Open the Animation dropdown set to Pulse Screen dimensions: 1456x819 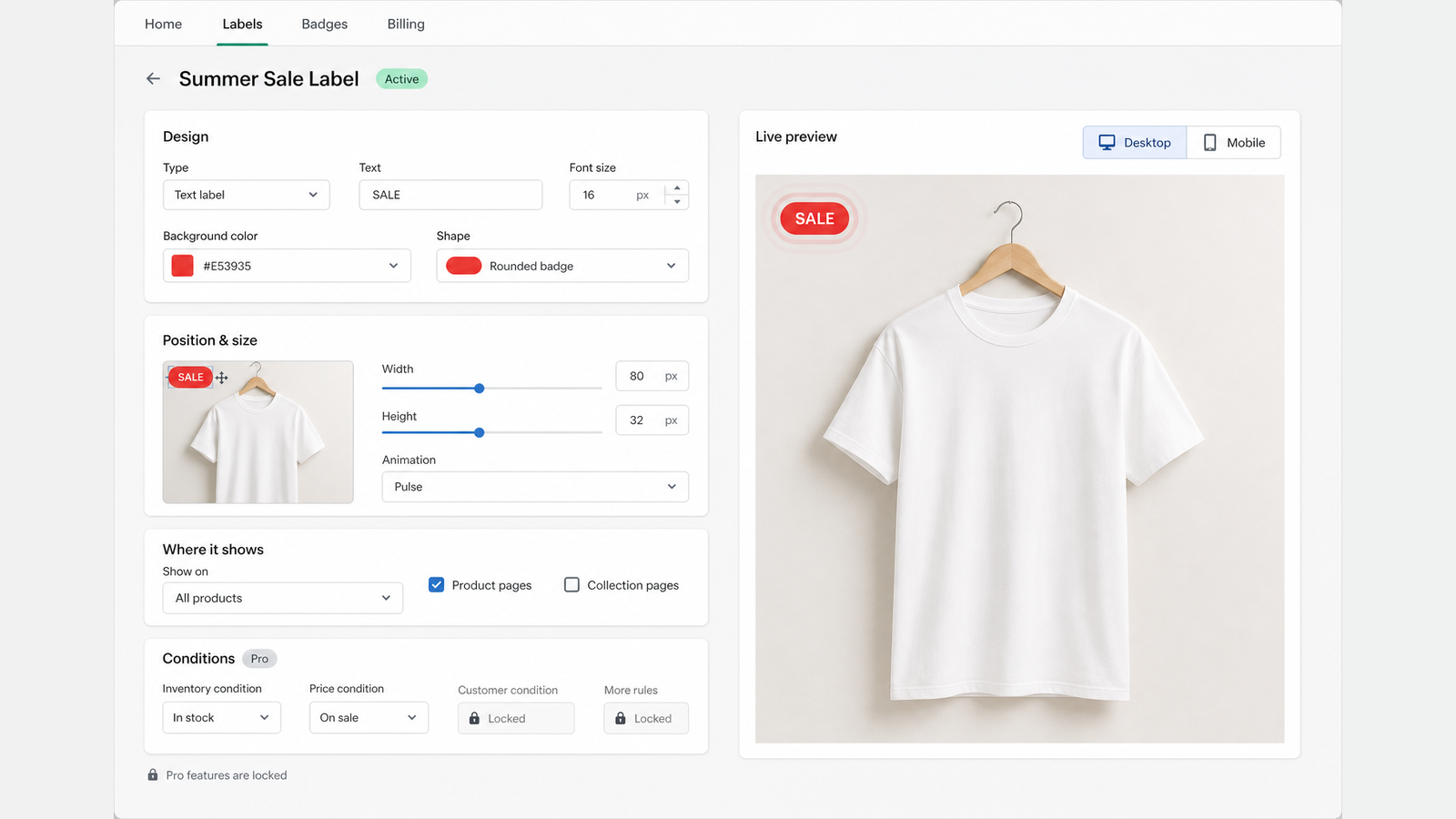[535, 487]
